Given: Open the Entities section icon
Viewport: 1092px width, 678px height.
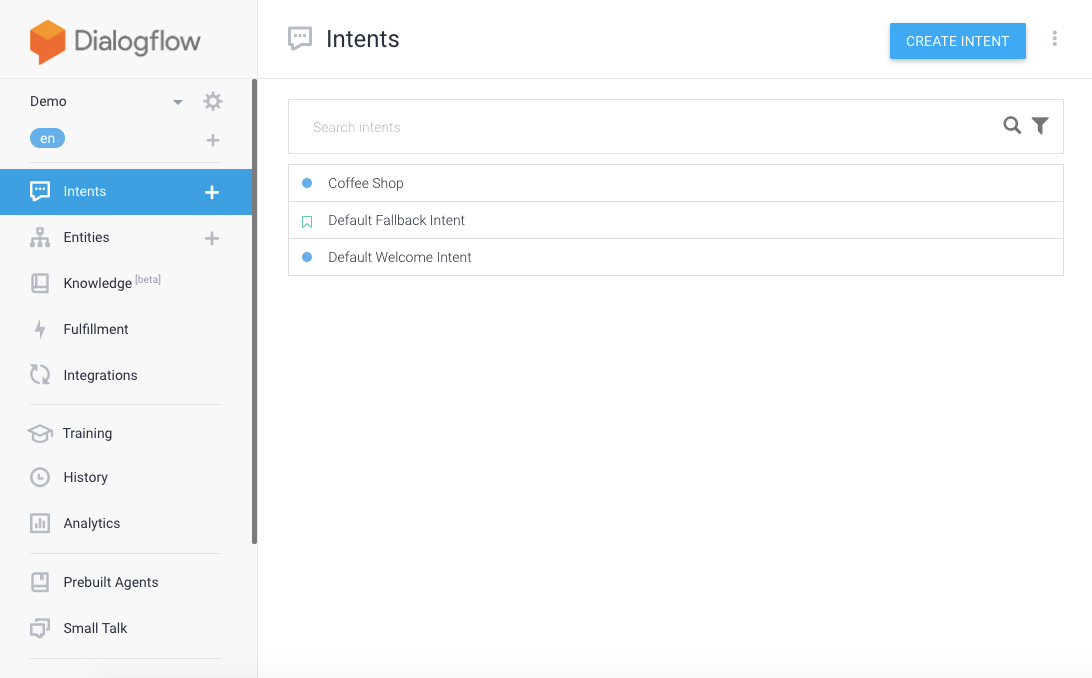Looking at the screenshot, I should (40, 237).
